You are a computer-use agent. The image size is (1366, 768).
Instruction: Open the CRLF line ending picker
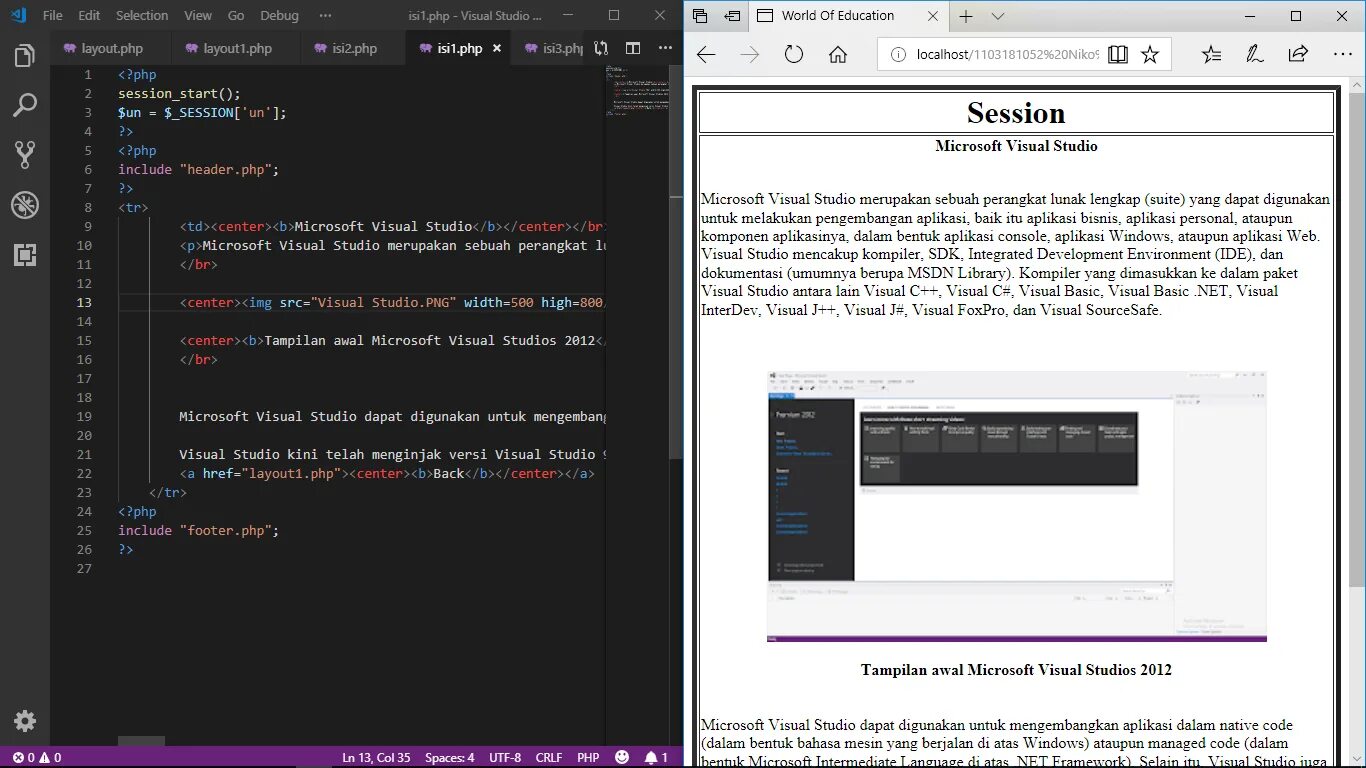[x=549, y=758]
